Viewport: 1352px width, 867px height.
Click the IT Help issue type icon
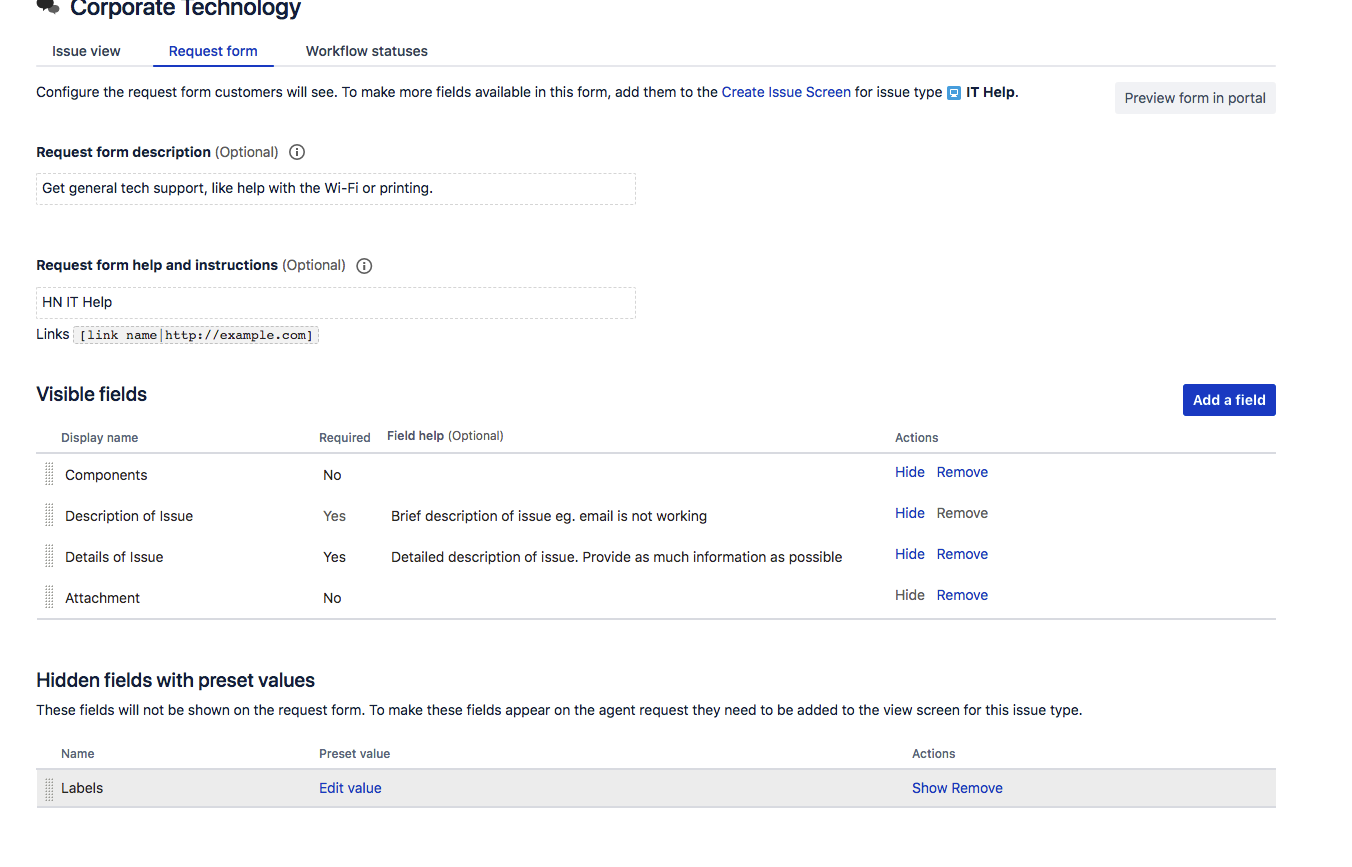coord(952,91)
